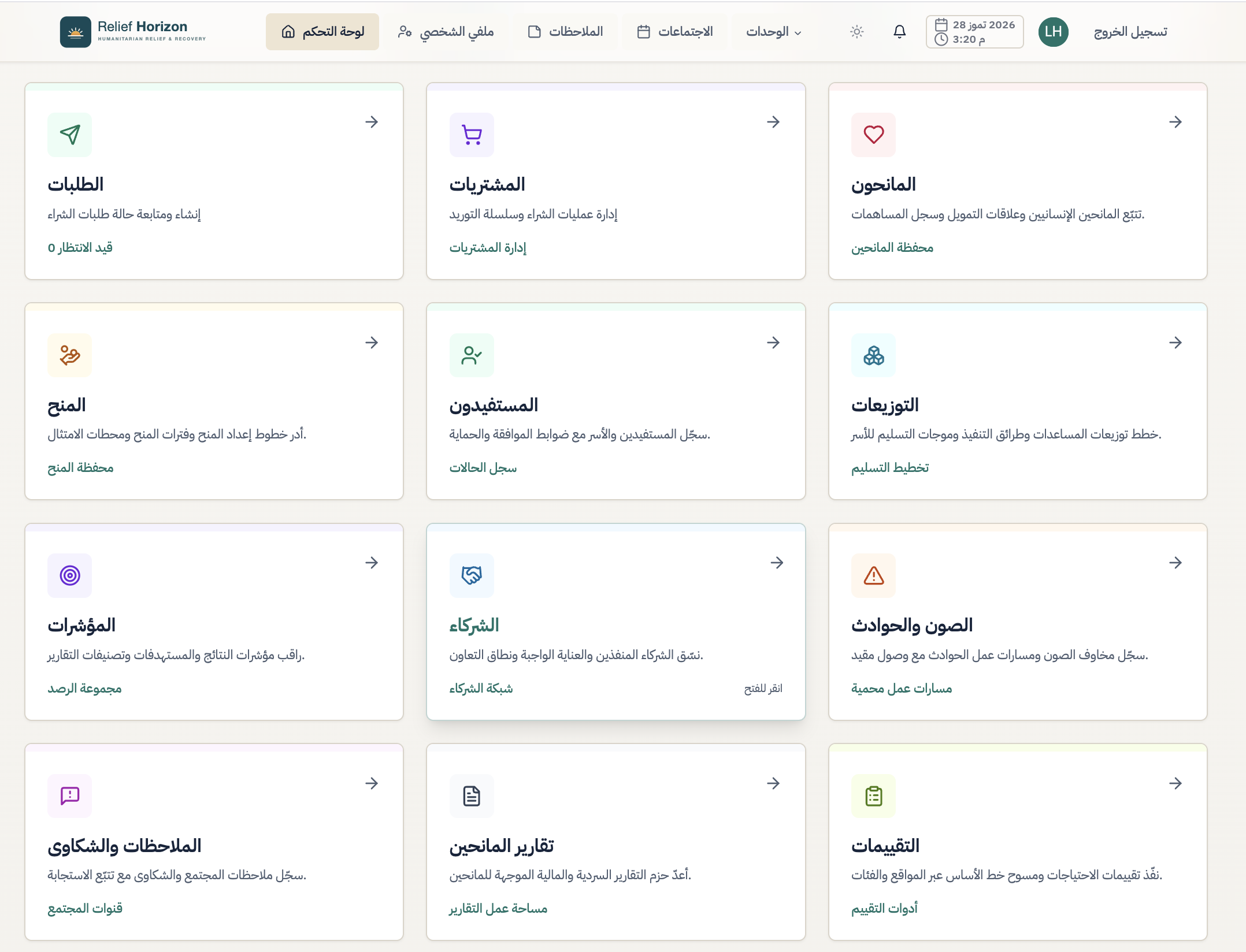Follow شبكة الشركاء link
The width and height of the screenshot is (1246, 952).
481,689
